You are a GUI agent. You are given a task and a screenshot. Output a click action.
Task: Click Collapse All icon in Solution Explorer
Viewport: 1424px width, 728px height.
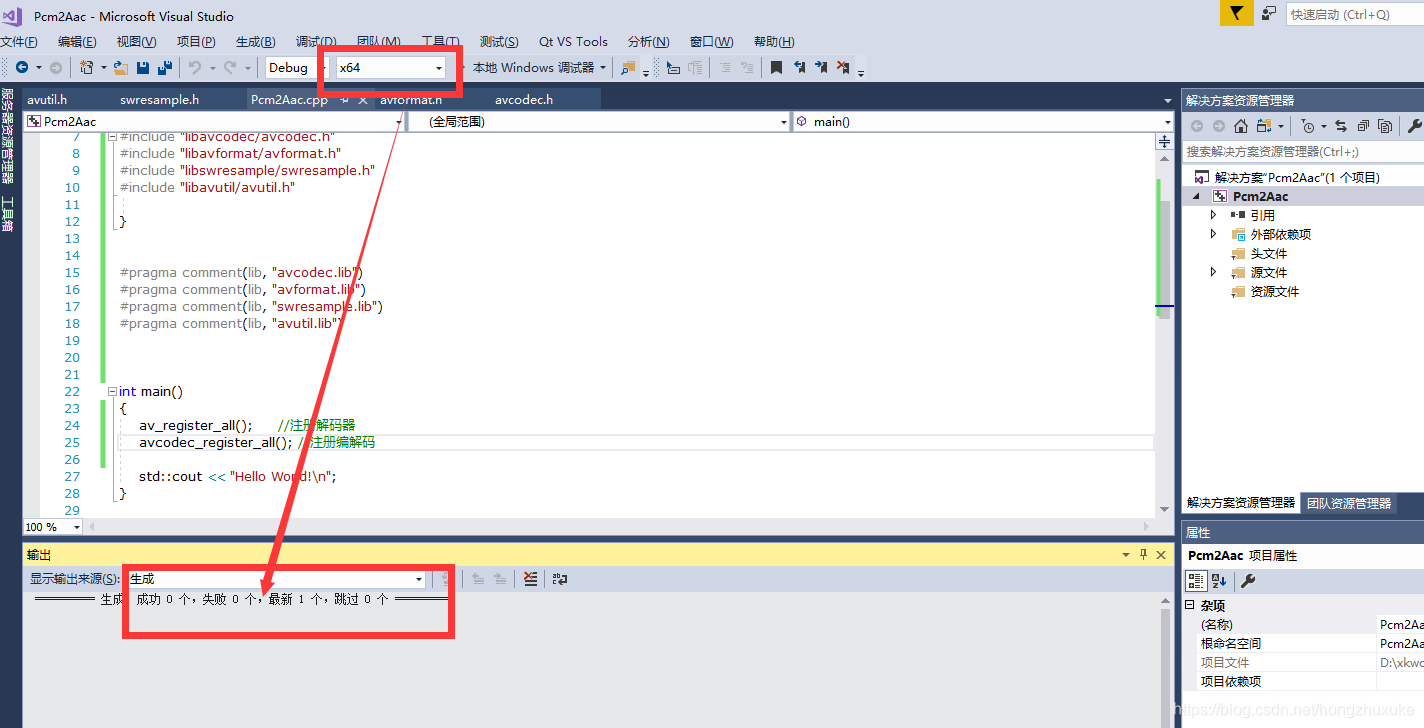(x=1362, y=126)
